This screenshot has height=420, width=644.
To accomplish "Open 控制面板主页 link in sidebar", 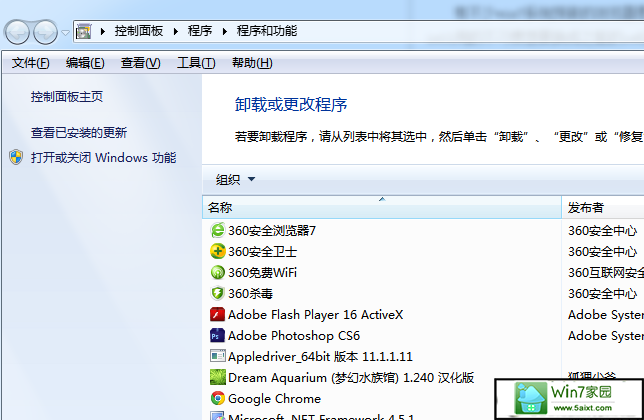I will coord(67,96).
